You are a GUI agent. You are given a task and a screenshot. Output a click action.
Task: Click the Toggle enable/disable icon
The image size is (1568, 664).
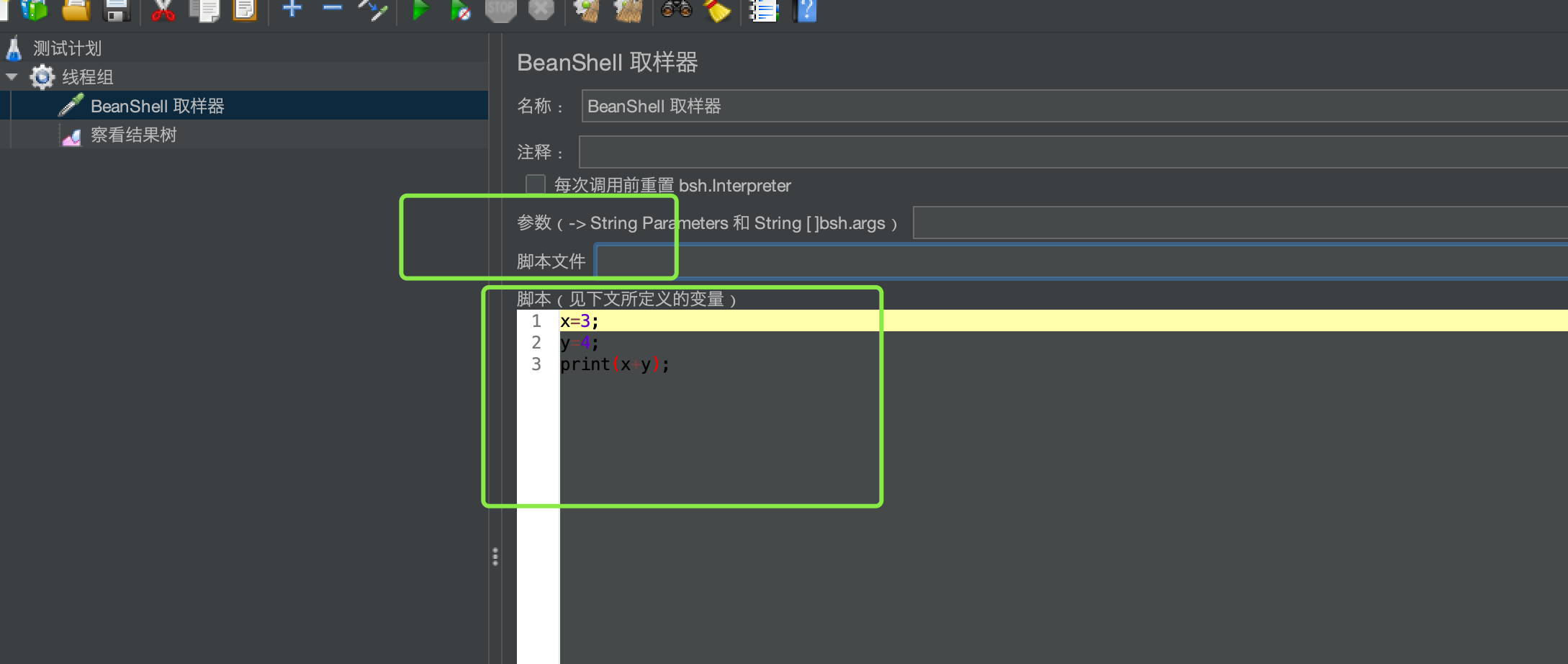point(373,10)
